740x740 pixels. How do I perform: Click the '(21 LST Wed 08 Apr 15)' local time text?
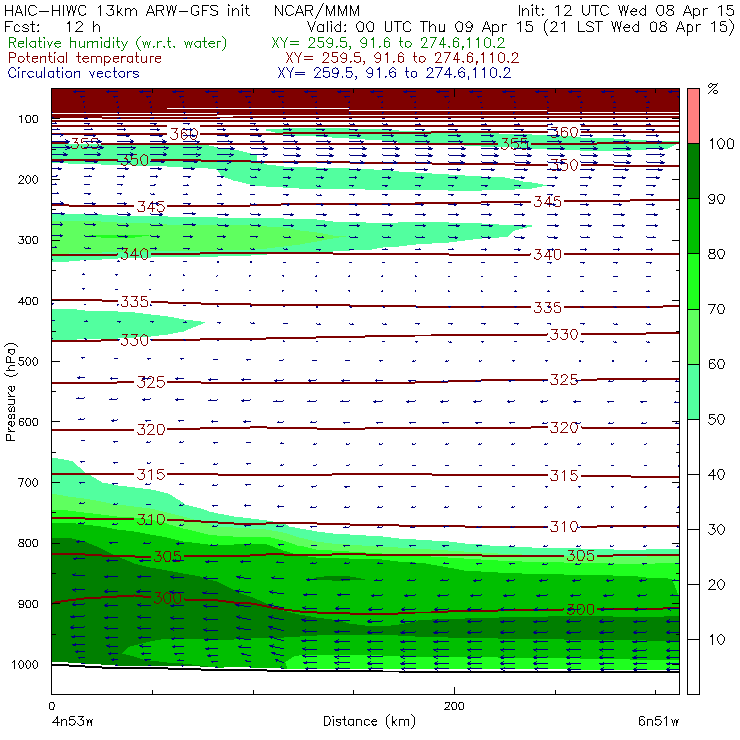coord(639,27)
